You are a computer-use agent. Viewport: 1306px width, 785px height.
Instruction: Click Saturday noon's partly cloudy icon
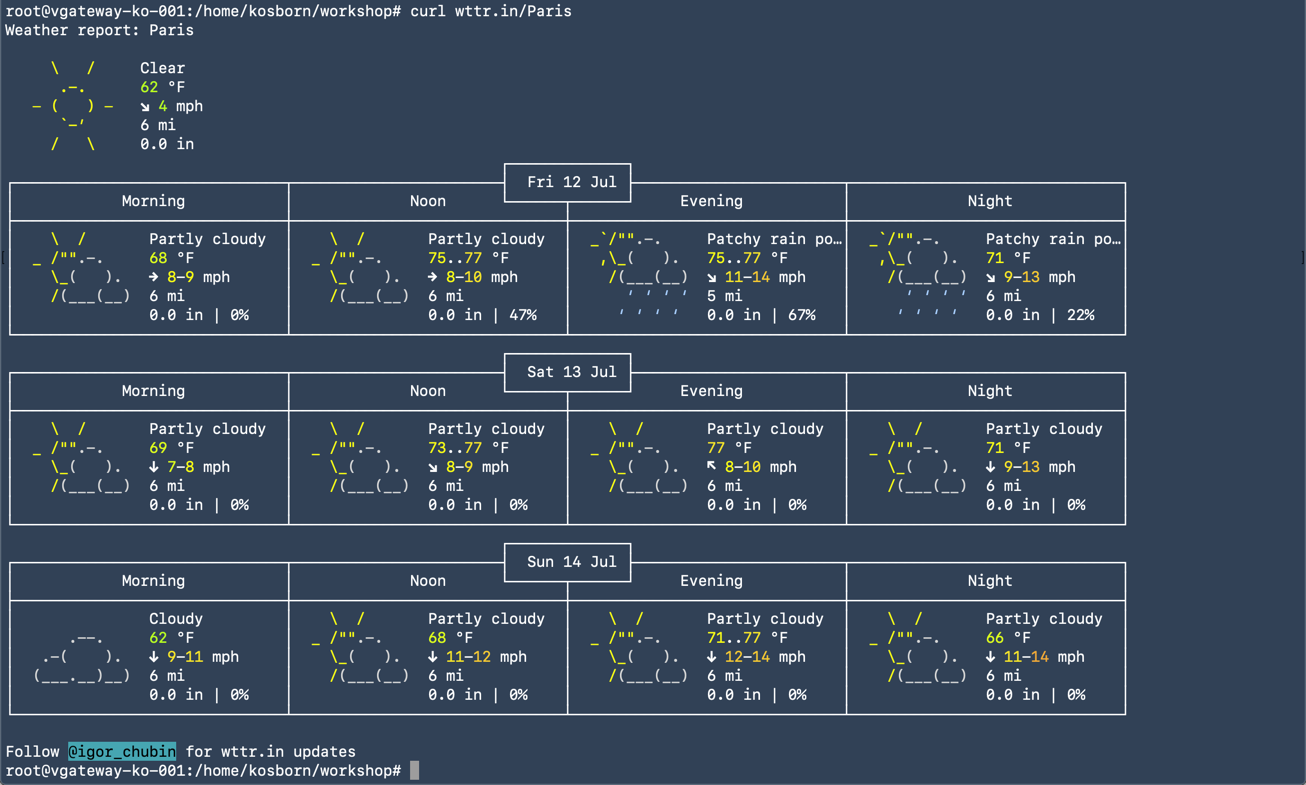(x=361, y=458)
